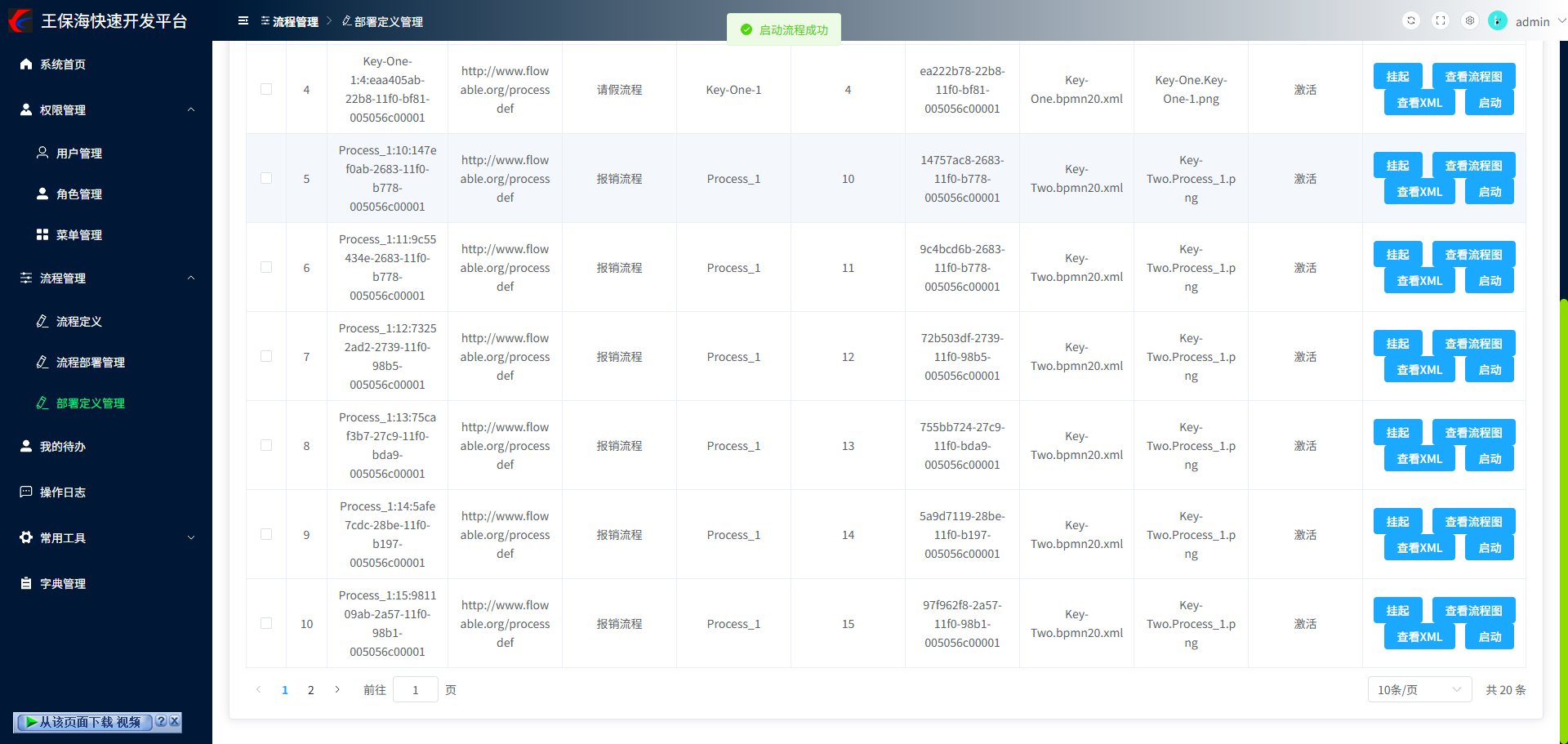The width and height of the screenshot is (1568, 744).
Task: Collapse the 流程管理 menu group arrow
Action: coord(191,278)
